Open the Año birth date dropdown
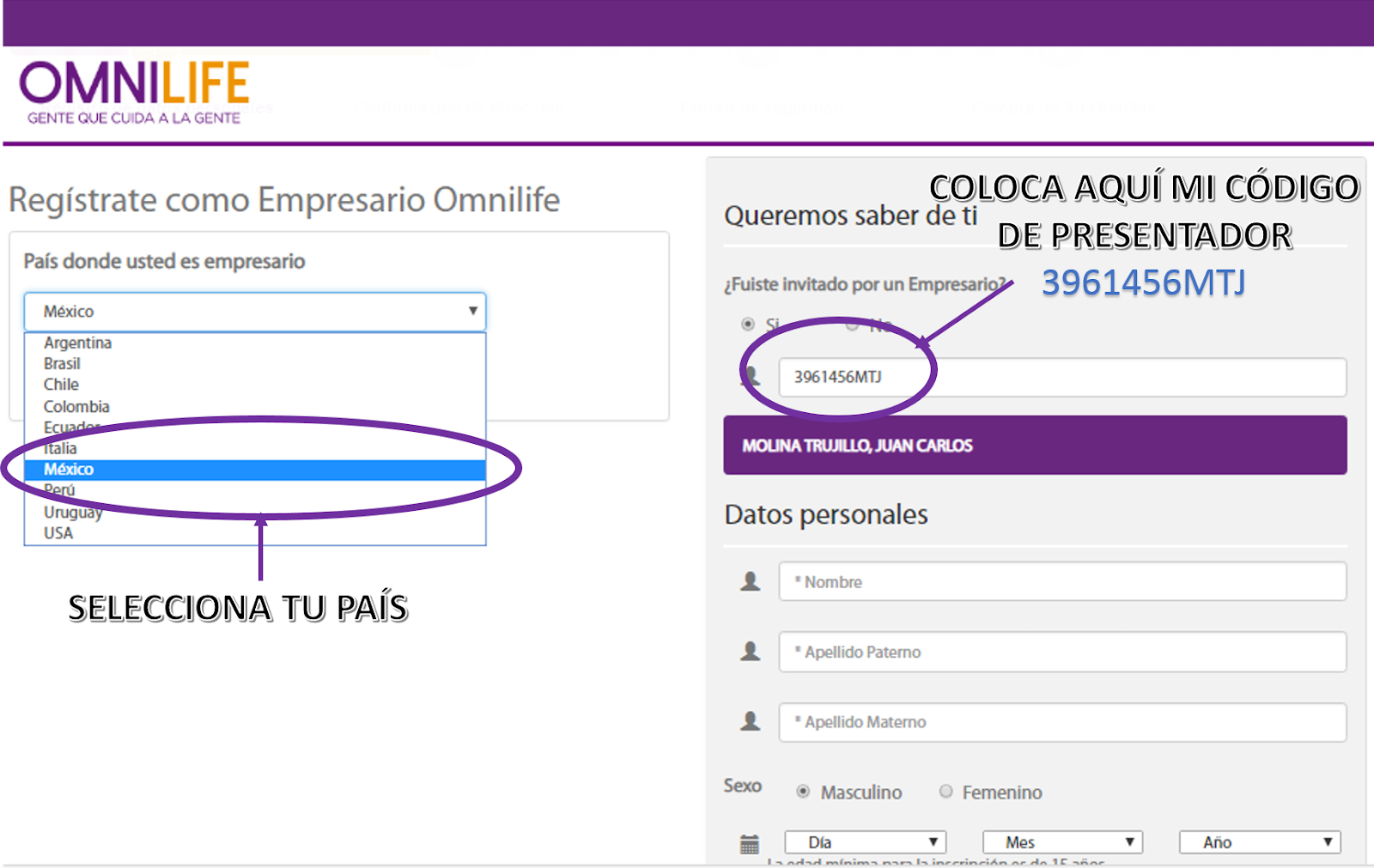 [1260, 842]
